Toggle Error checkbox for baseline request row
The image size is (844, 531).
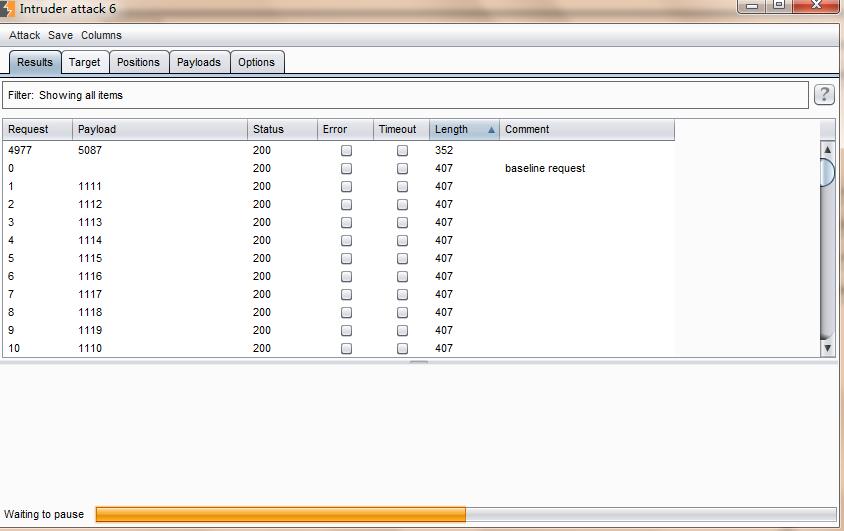tap(347, 168)
